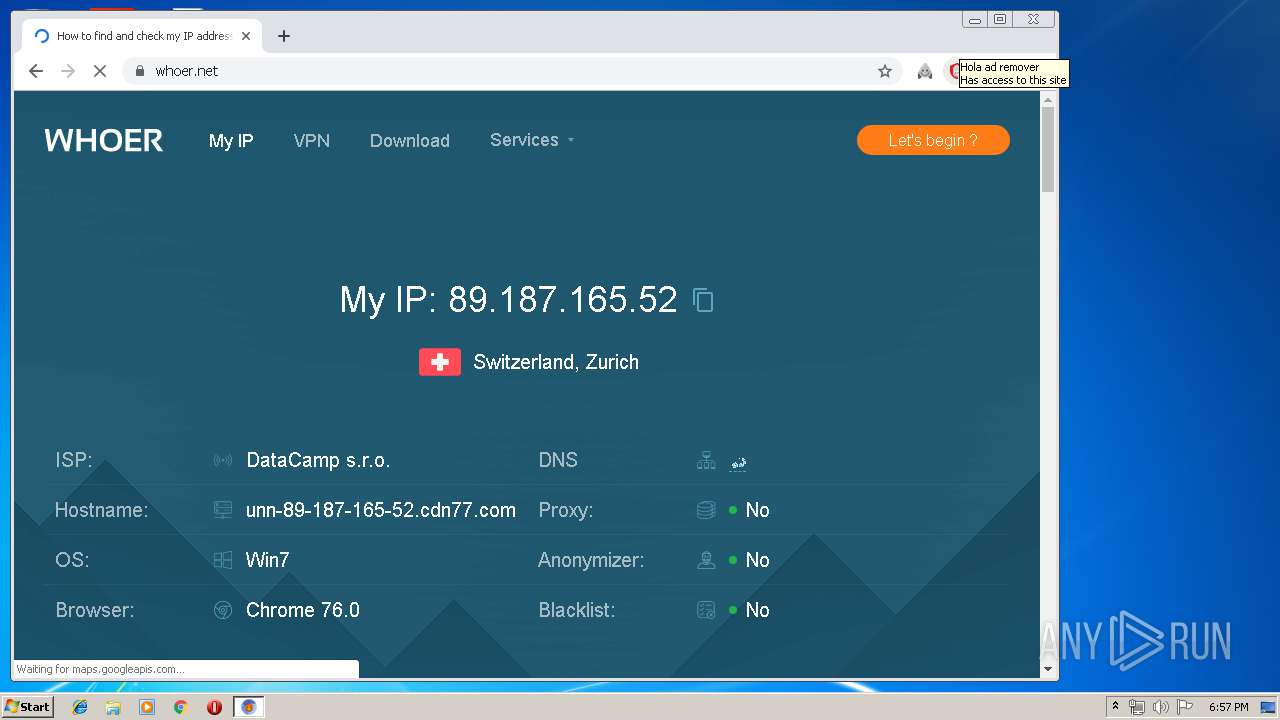Image resolution: width=1280 pixels, height=720 pixels.
Task: Open the VPN page
Action: click(x=312, y=141)
